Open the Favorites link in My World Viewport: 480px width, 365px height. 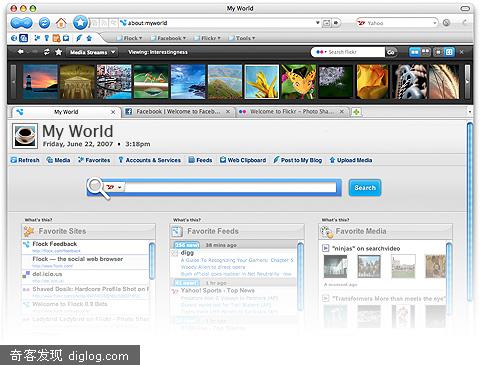[x=94, y=160]
